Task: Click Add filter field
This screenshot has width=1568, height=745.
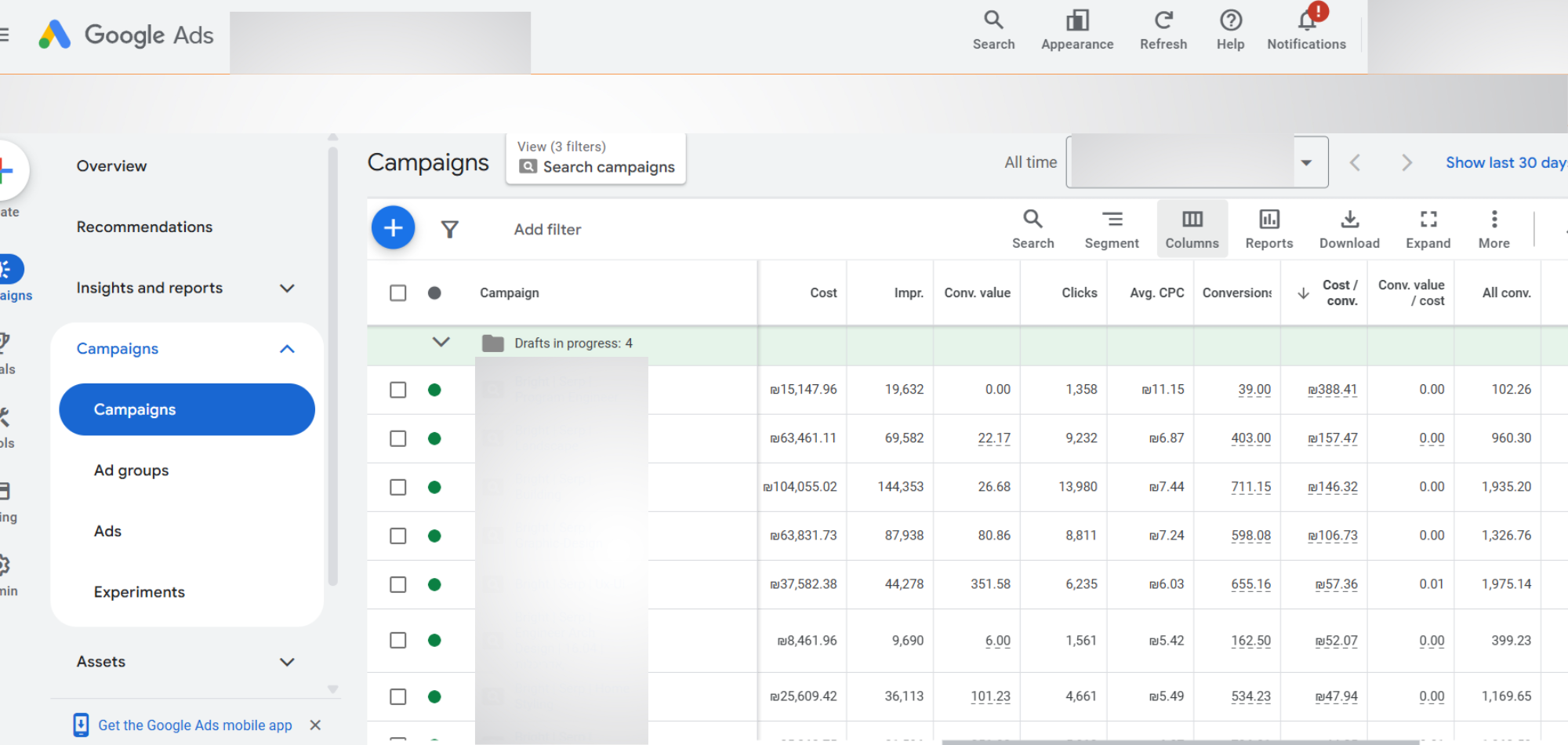Action: (547, 229)
